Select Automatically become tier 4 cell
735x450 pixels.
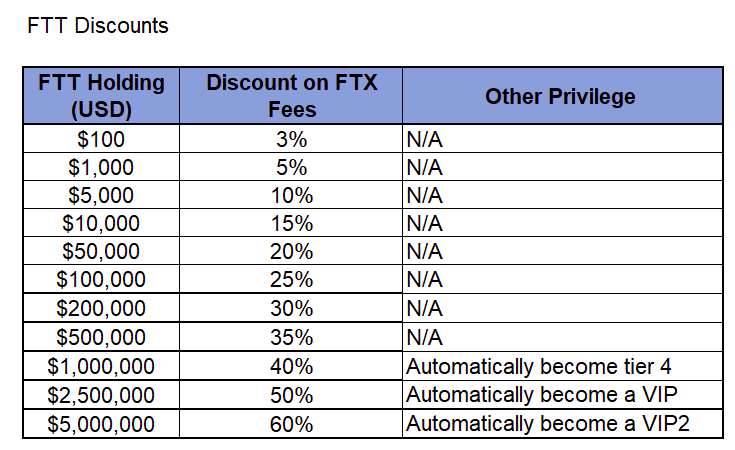coord(562,366)
